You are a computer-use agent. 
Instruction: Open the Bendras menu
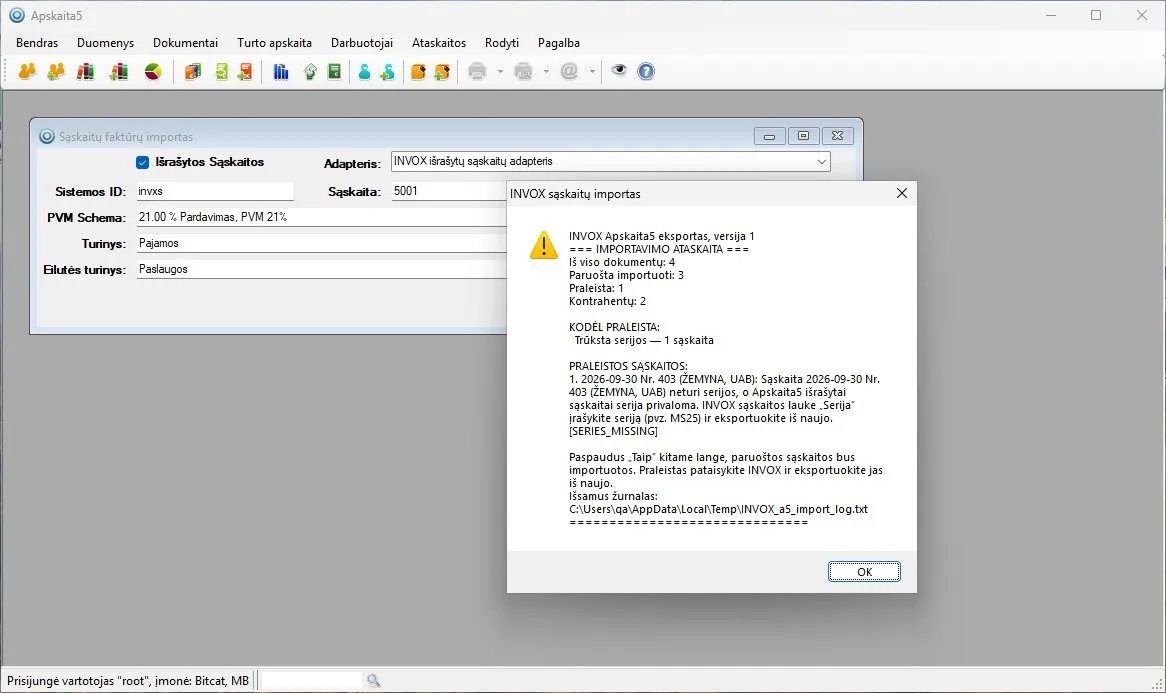(x=37, y=43)
